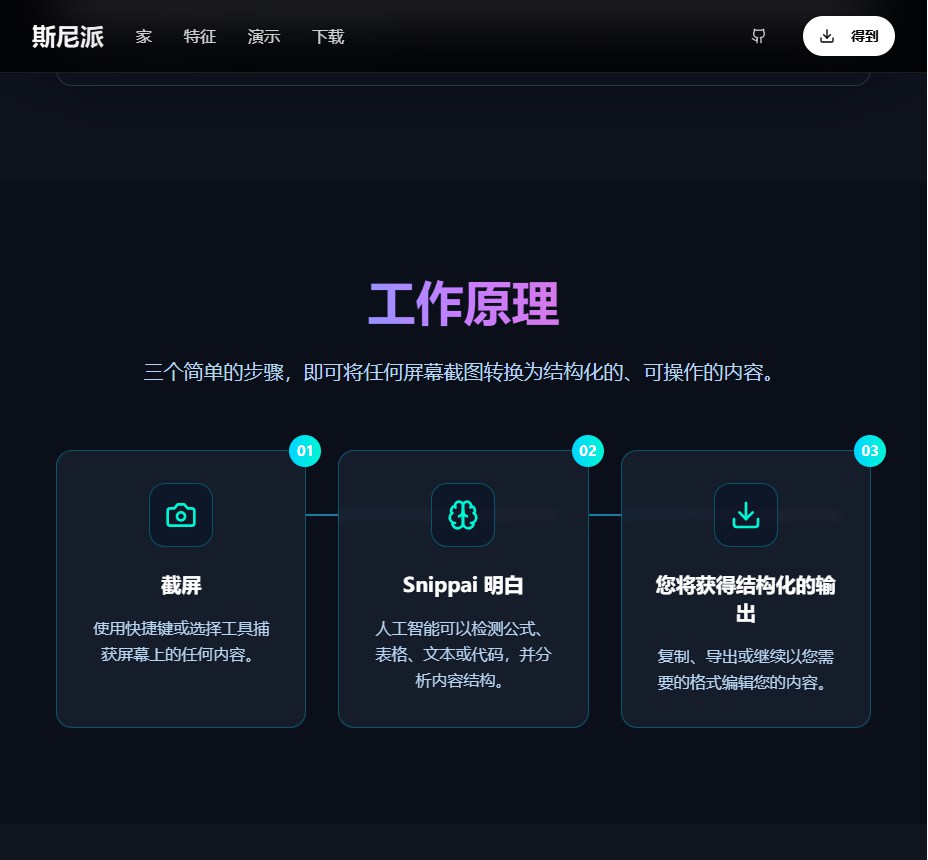Click the 工作原理 section heading
Image resolution: width=928 pixels, height=860 pixels.
(x=463, y=304)
